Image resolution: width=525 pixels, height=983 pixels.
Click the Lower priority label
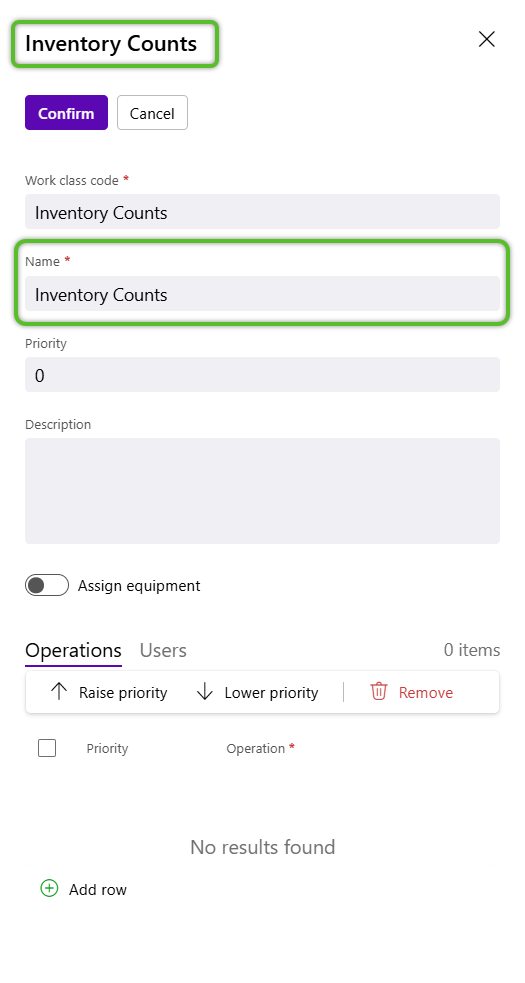pyautogui.click(x=272, y=693)
